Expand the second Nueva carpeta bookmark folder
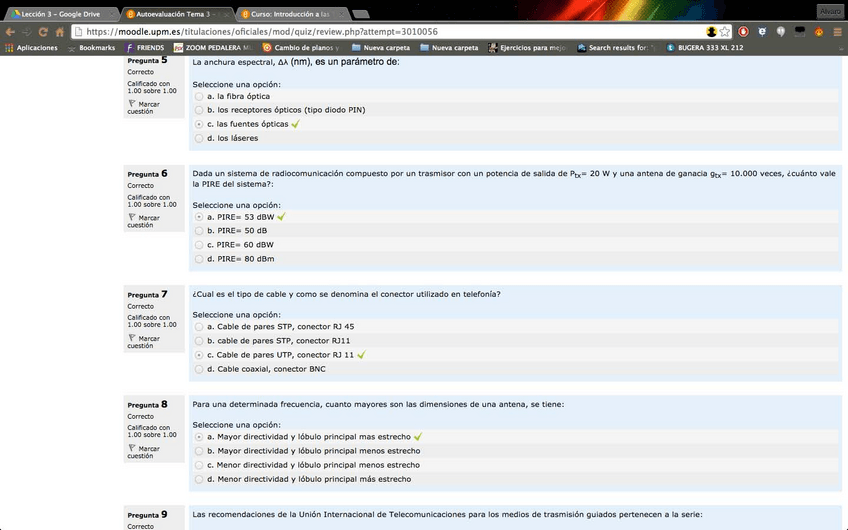 click(x=448, y=47)
